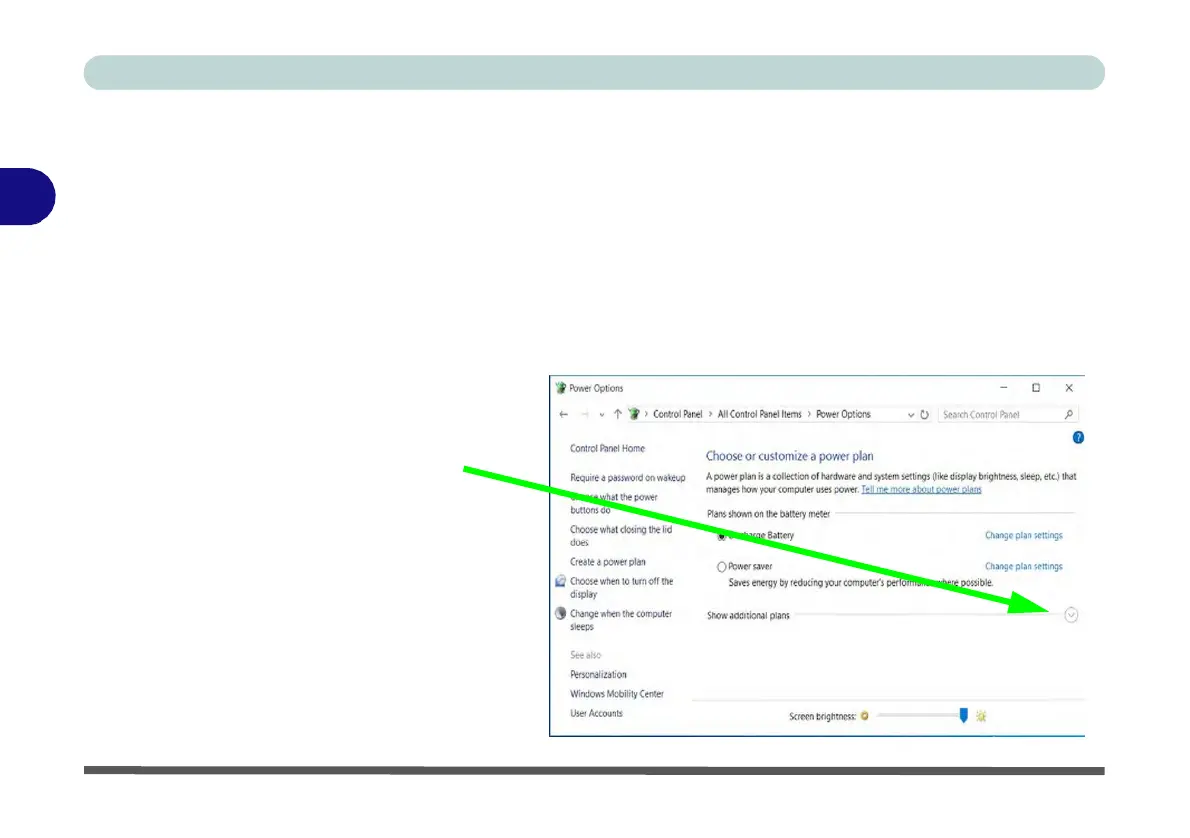Click Control Panel in breadcrumb path
The width and height of the screenshot is (1190, 838).
tap(678, 414)
